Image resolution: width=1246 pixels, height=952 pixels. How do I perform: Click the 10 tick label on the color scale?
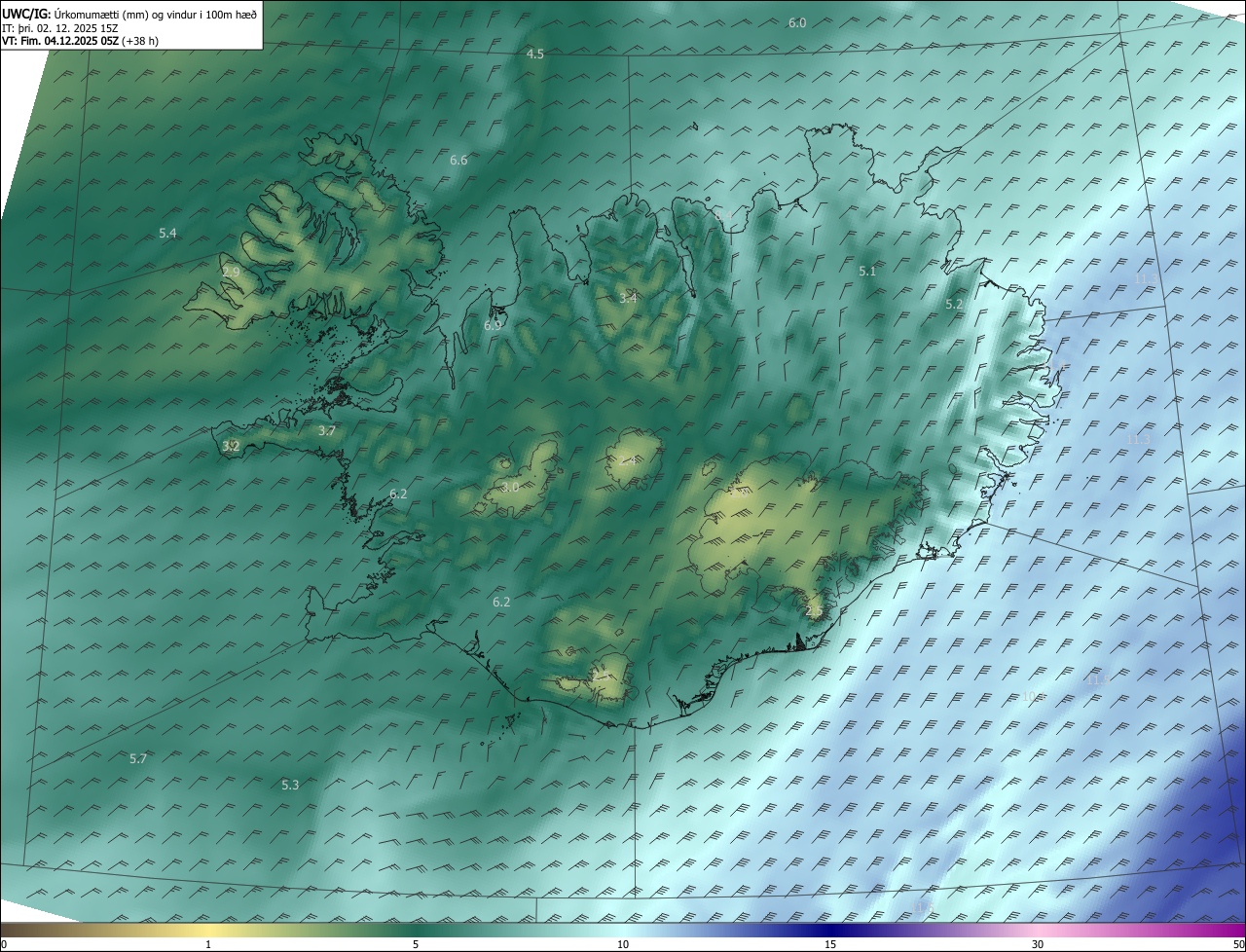(623, 945)
